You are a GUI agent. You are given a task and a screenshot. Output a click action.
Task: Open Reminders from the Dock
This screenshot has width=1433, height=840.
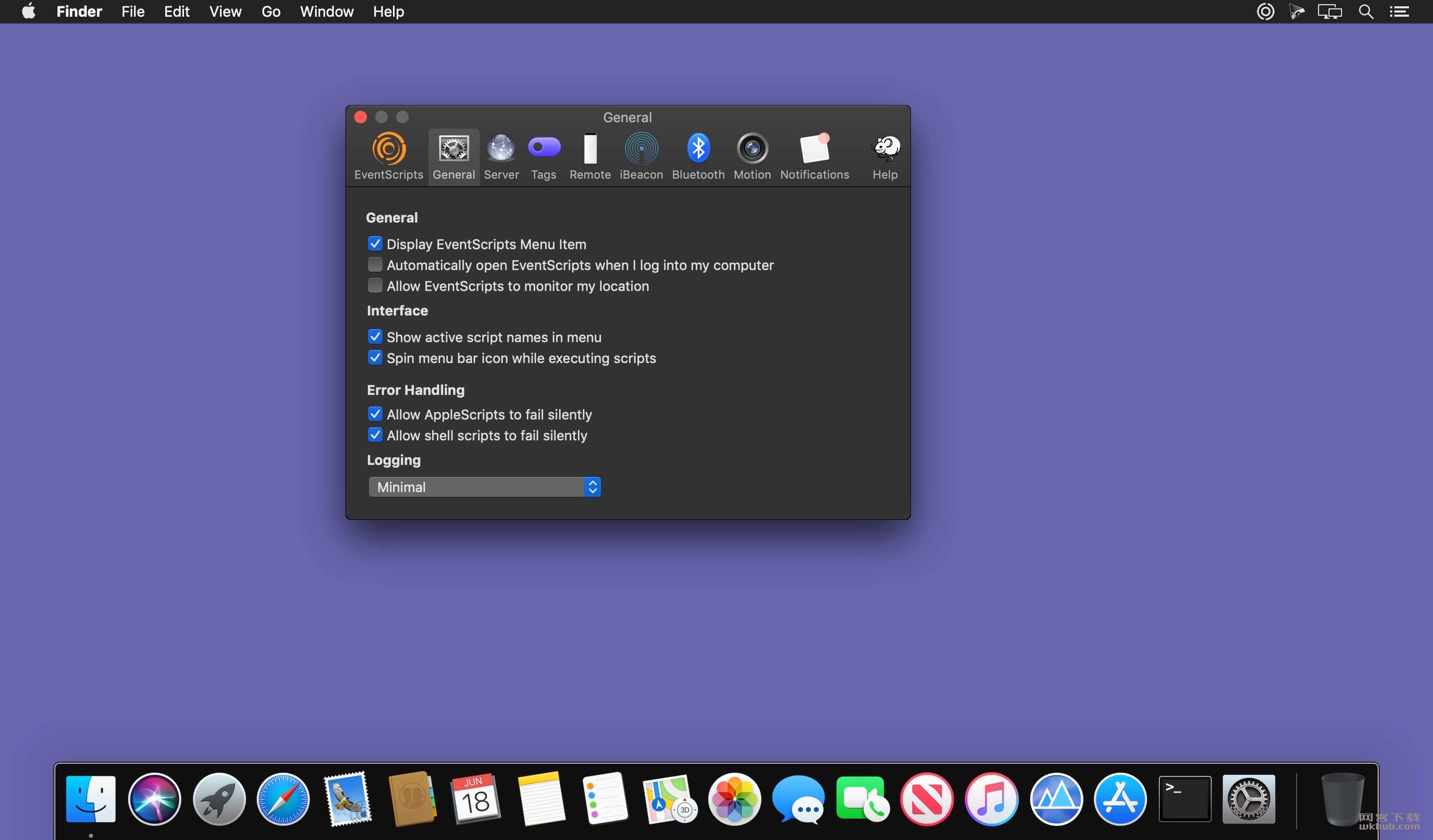pyautogui.click(x=605, y=799)
